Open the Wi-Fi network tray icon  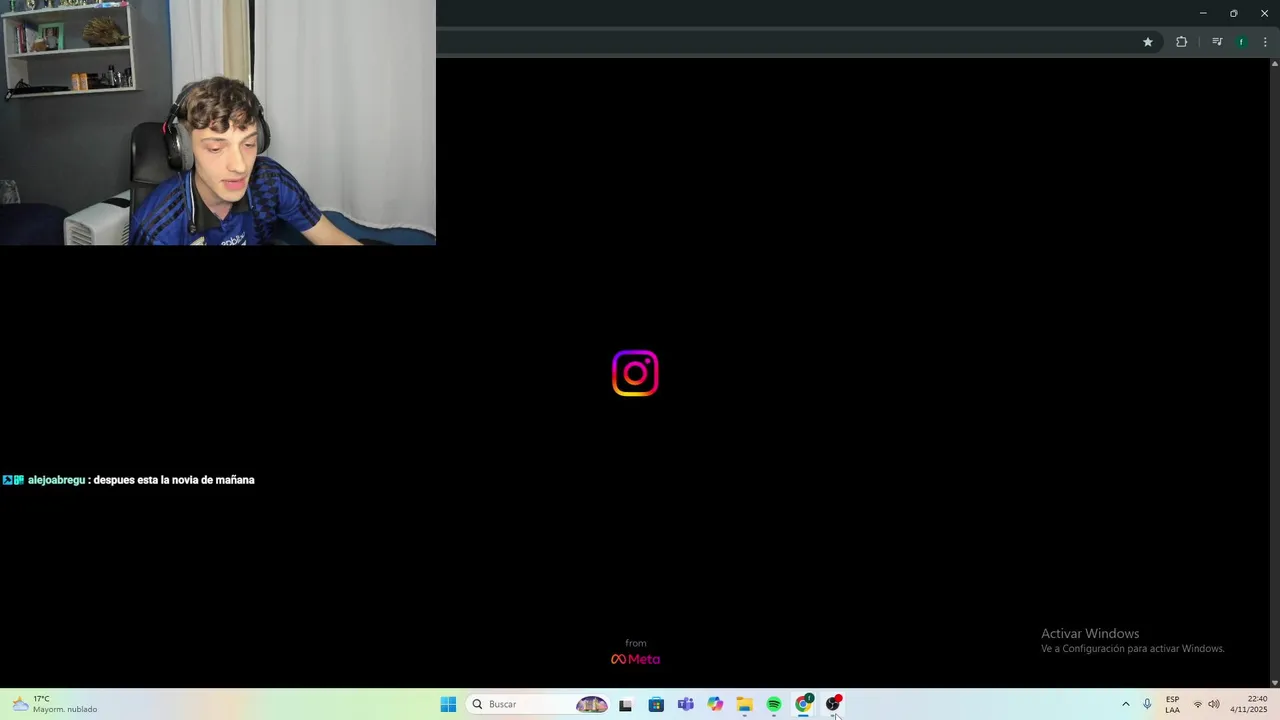point(1198,704)
